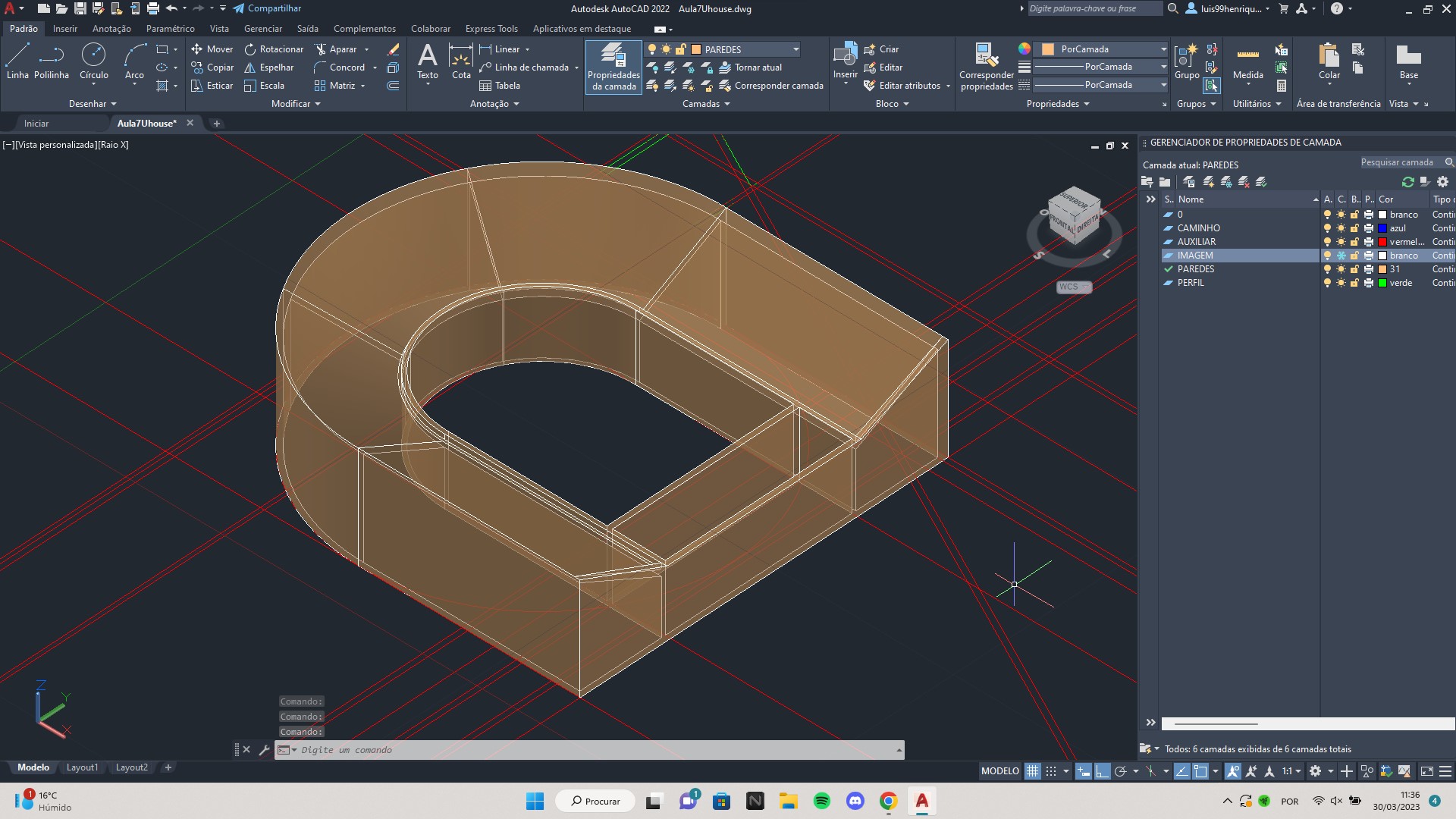Switch to Layout1 tab
The image size is (1456, 819).
82,767
